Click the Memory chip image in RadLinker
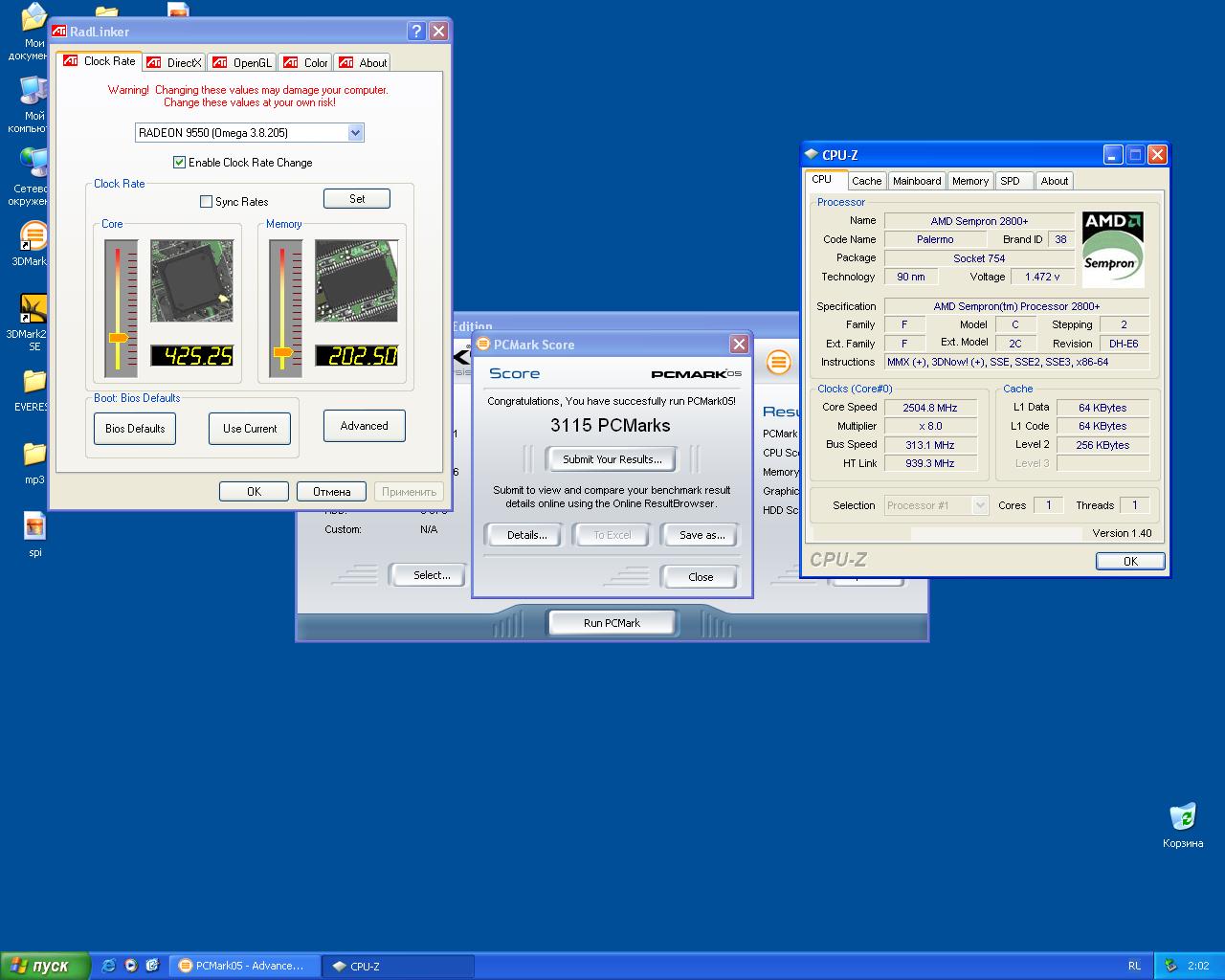Viewport: 1225px width, 980px height. point(357,280)
